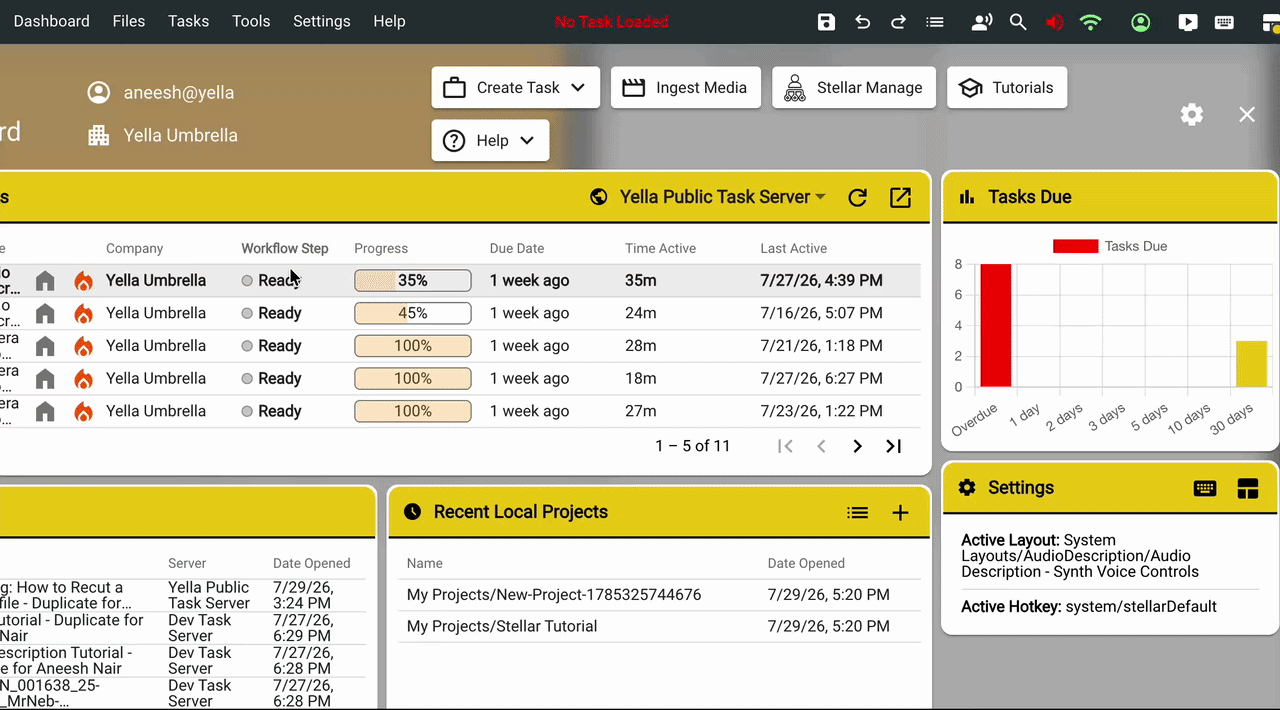Open the Files menu
Viewport: 1280px width, 710px height.
(128, 21)
